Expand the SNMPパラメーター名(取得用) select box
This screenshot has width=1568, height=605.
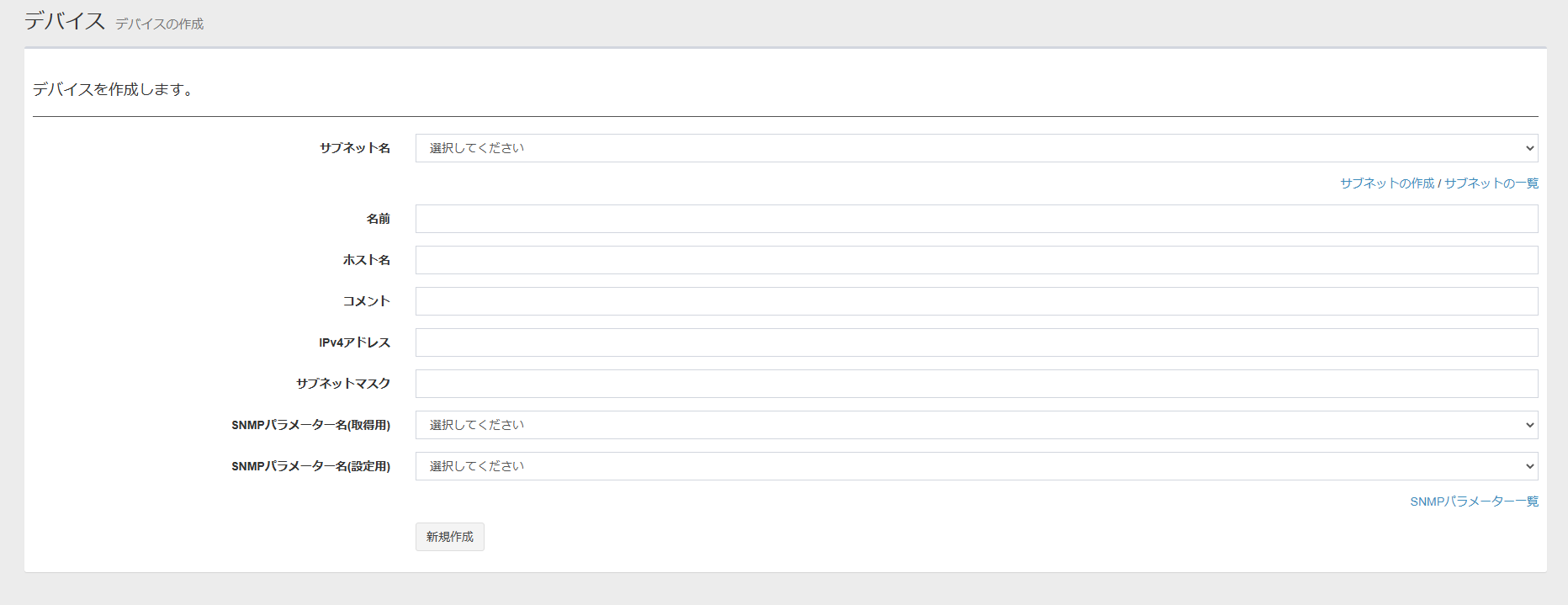[x=976, y=425]
